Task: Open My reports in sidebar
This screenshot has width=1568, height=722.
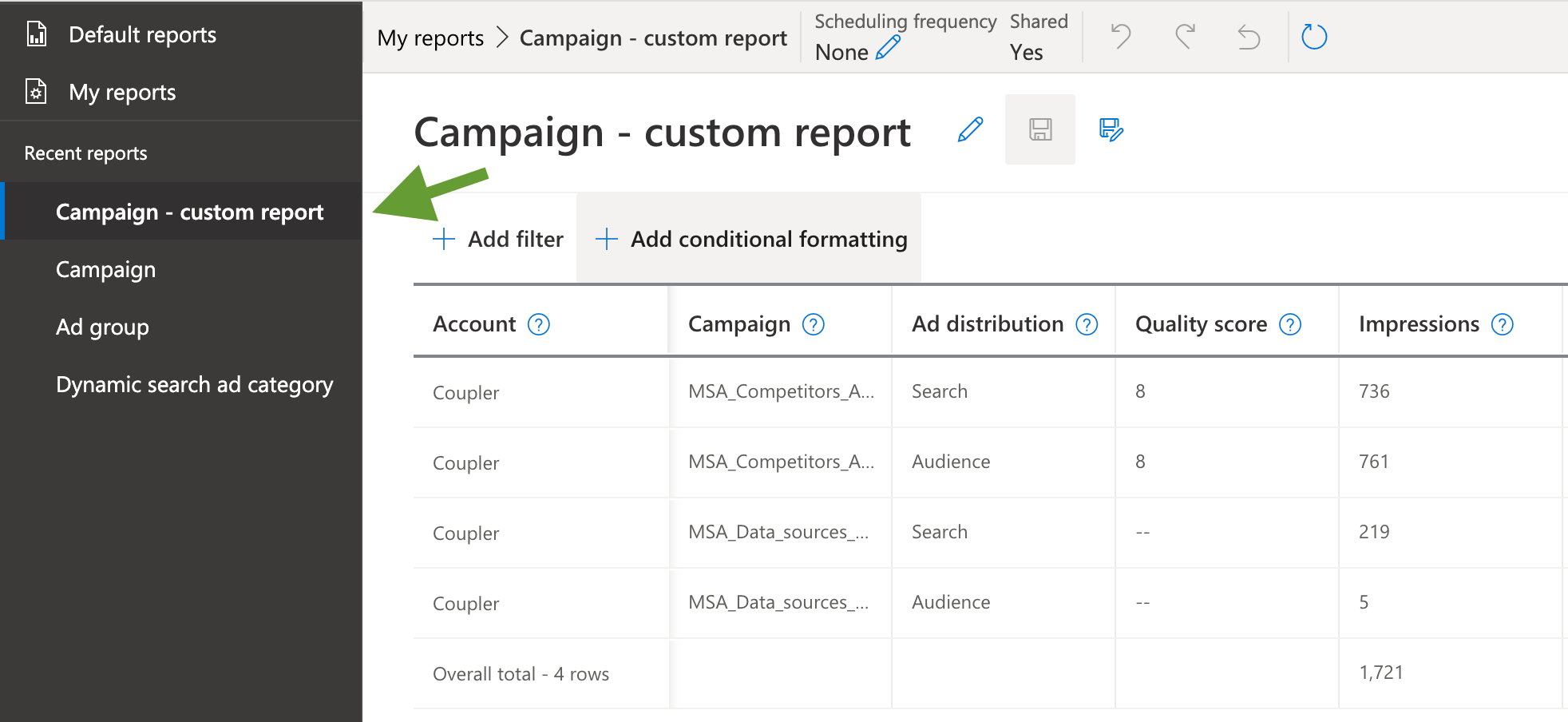Action: coord(122,92)
